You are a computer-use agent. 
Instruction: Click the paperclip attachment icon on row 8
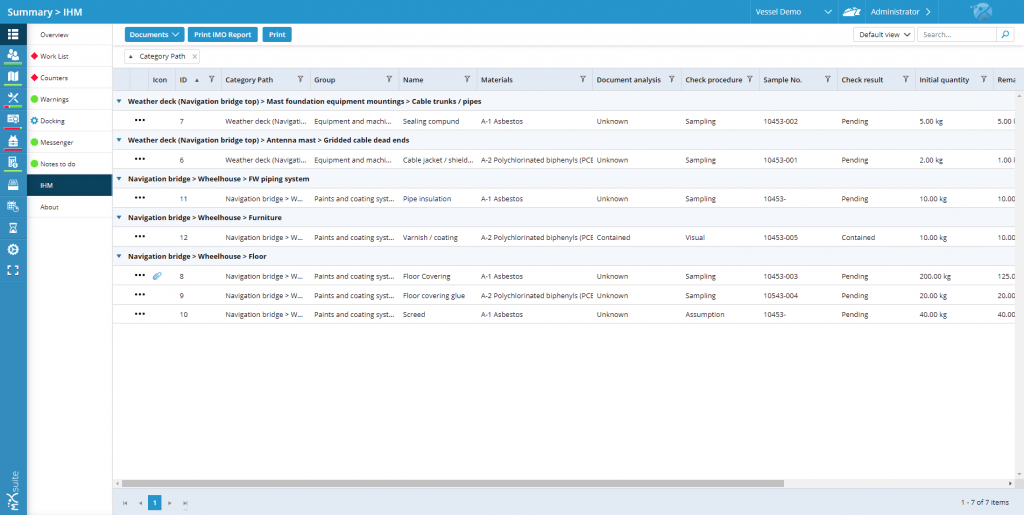[x=157, y=276]
